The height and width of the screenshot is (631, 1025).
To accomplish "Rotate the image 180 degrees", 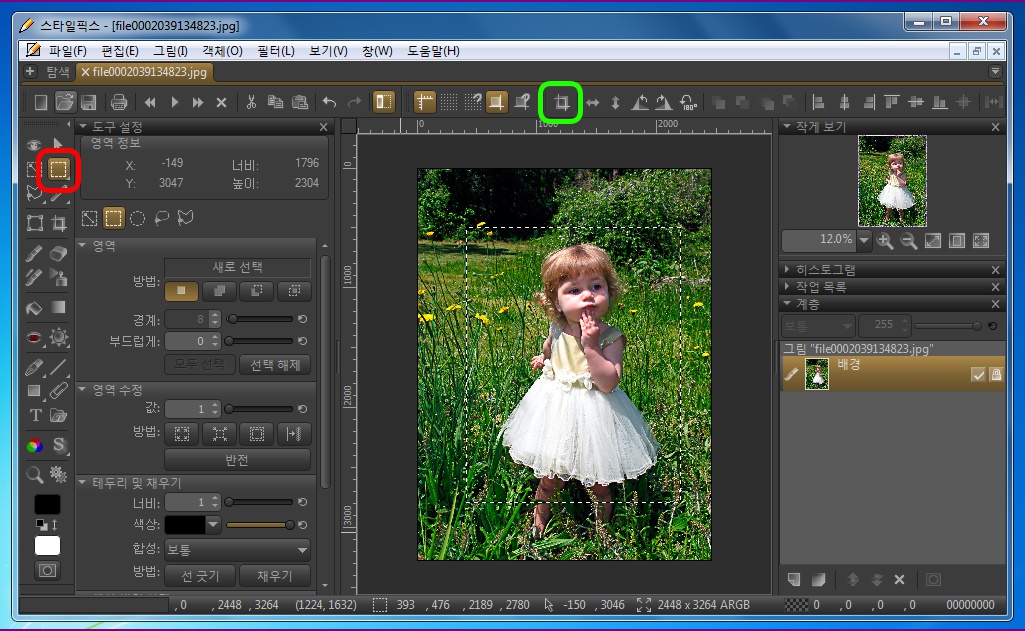I will point(688,102).
